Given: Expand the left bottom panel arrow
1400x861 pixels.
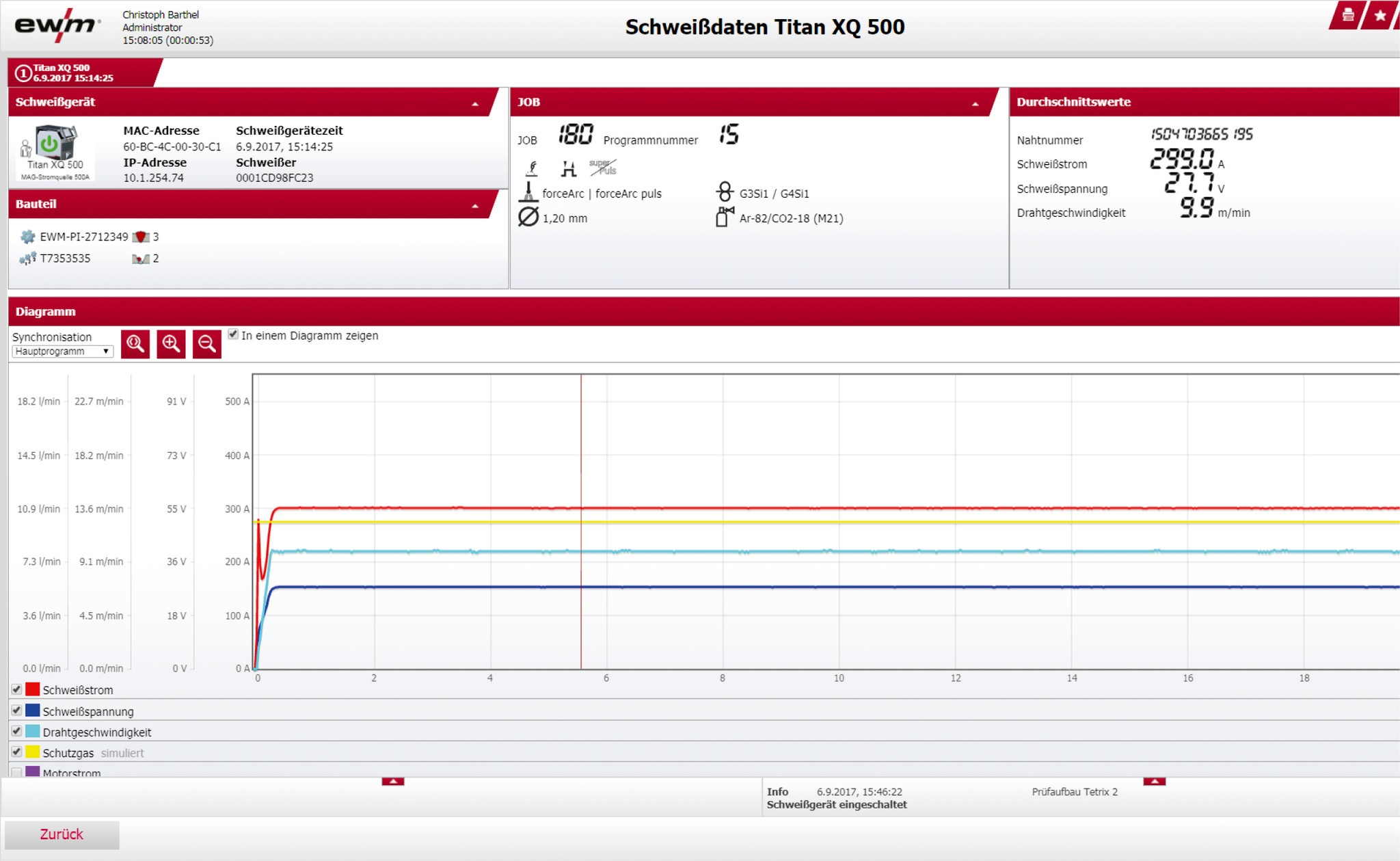Looking at the screenshot, I should [x=393, y=781].
